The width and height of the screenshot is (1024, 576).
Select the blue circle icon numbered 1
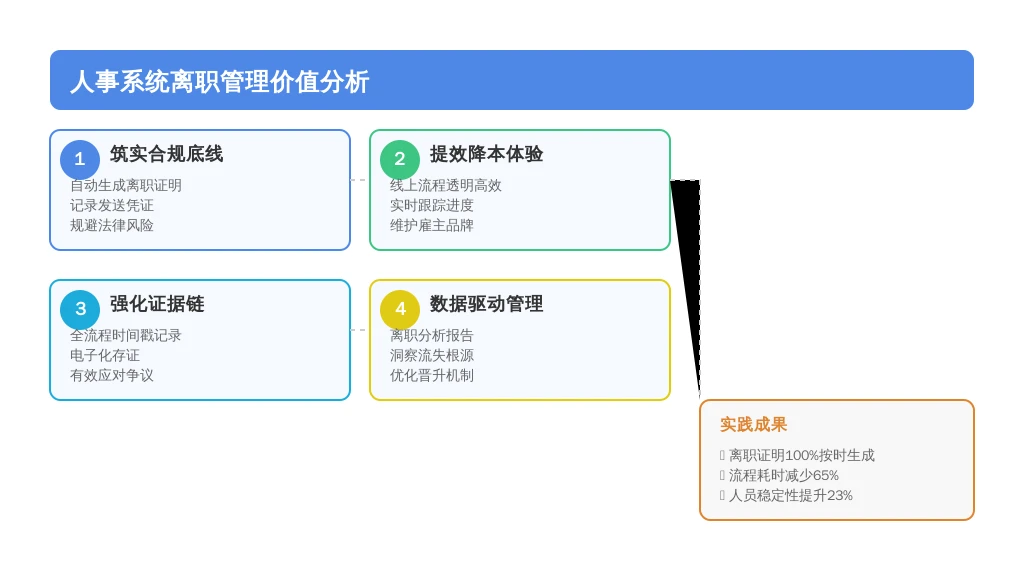[x=80, y=158]
